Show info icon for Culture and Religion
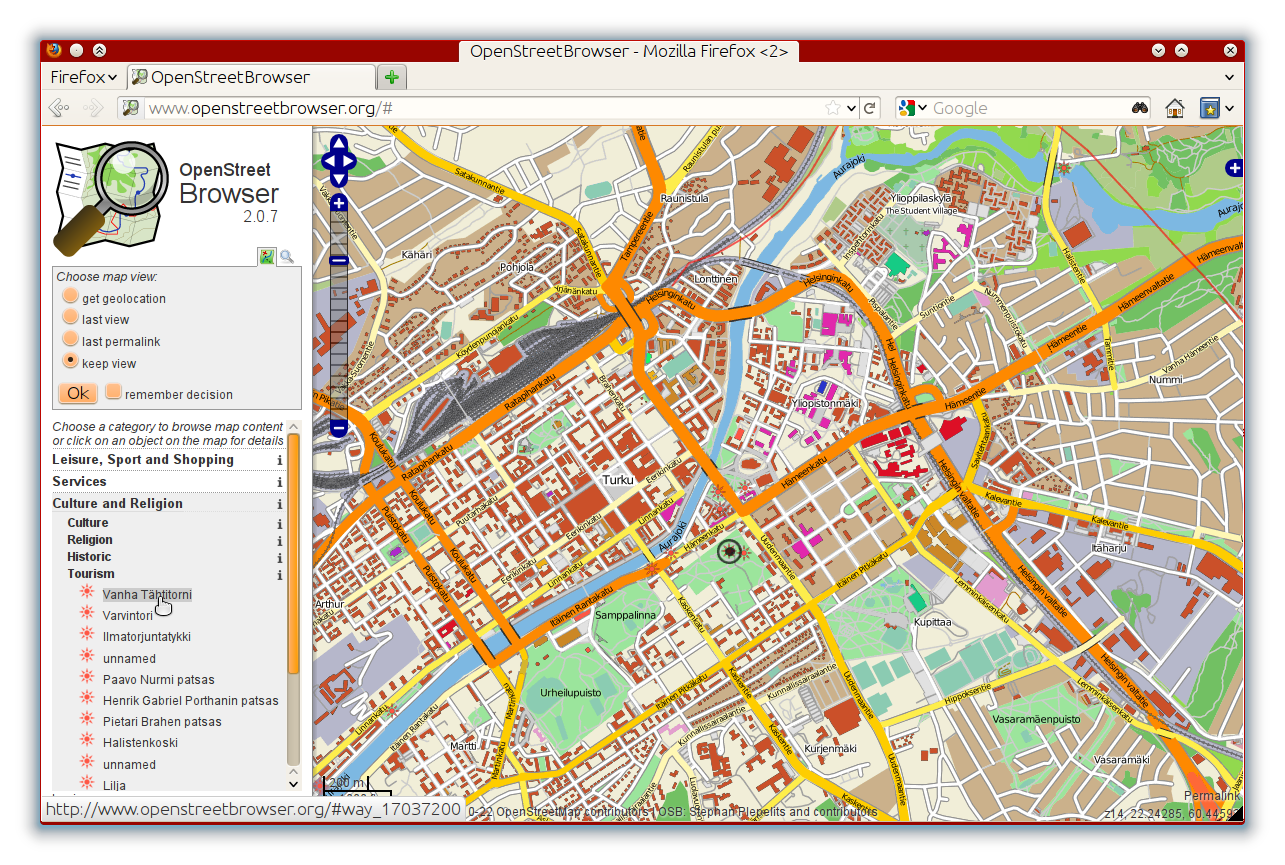The image size is (1285, 865). tap(280, 504)
